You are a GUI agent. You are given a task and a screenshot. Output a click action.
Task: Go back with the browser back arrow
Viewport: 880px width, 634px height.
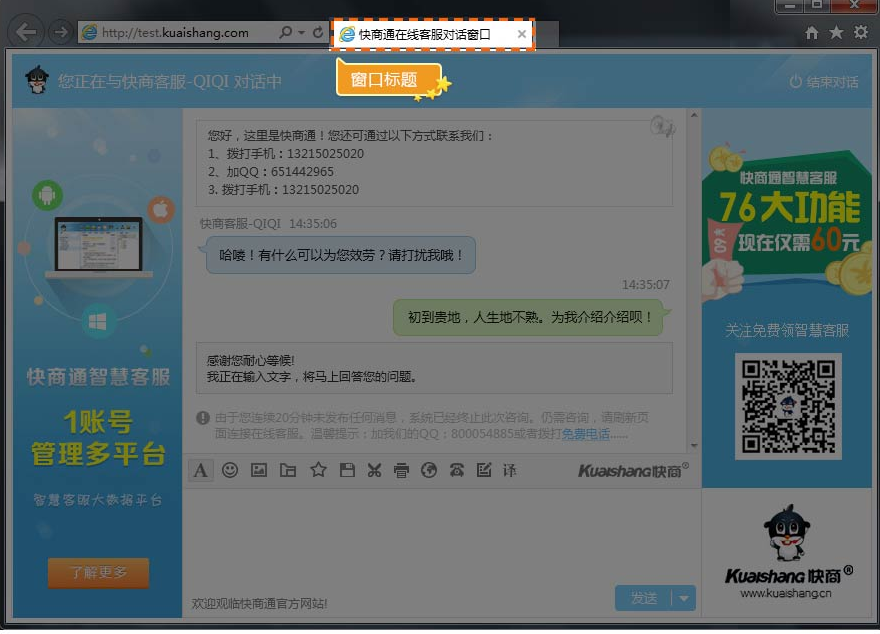click(x=26, y=32)
